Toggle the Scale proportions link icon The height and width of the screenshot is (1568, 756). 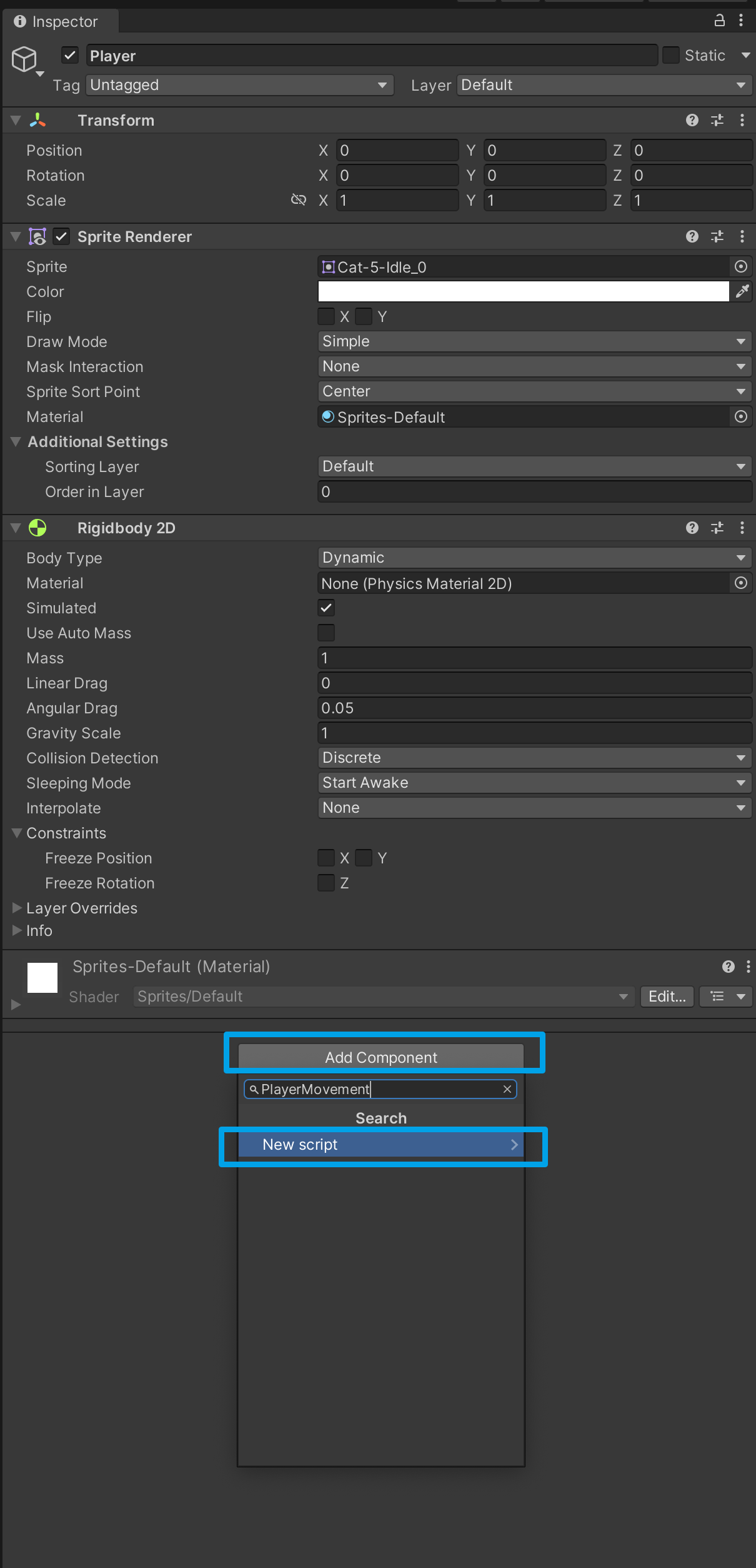(299, 200)
